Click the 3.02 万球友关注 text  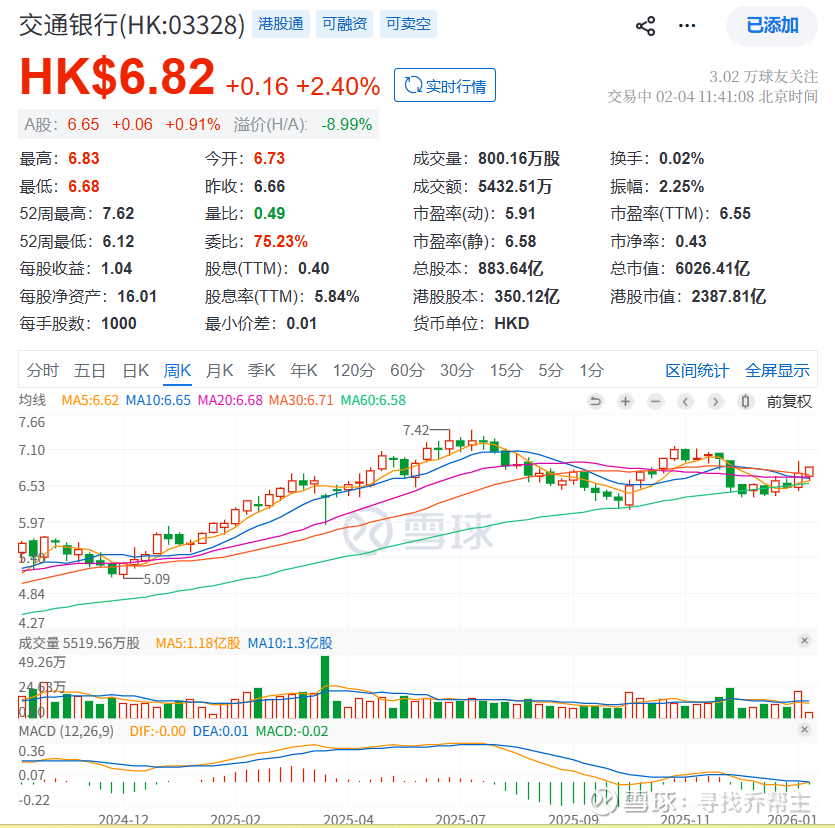pos(763,77)
